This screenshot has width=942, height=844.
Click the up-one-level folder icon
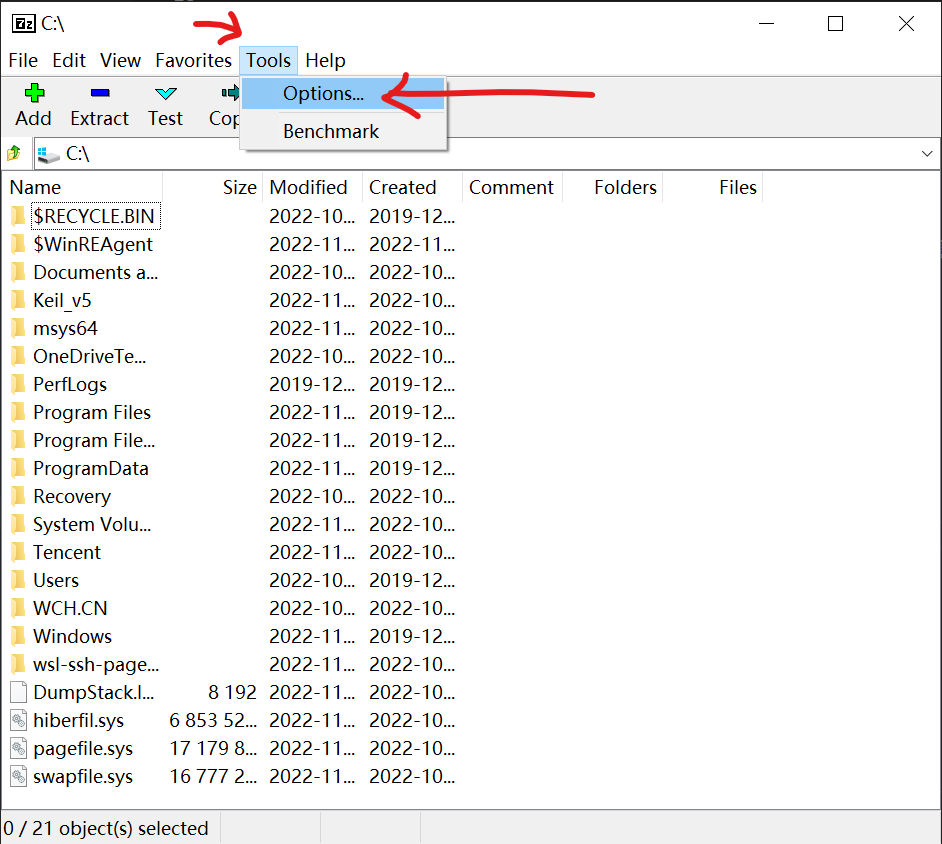(14, 154)
